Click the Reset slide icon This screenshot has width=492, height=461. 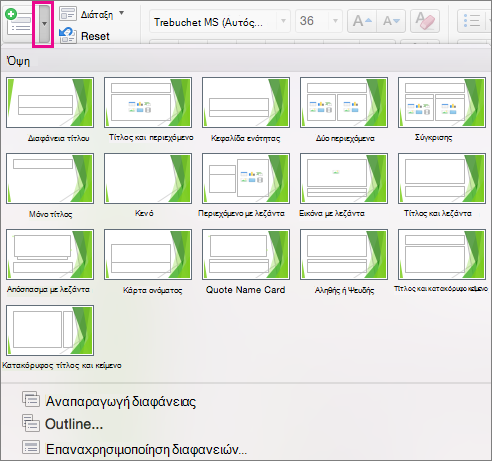click(x=68, y=36)
